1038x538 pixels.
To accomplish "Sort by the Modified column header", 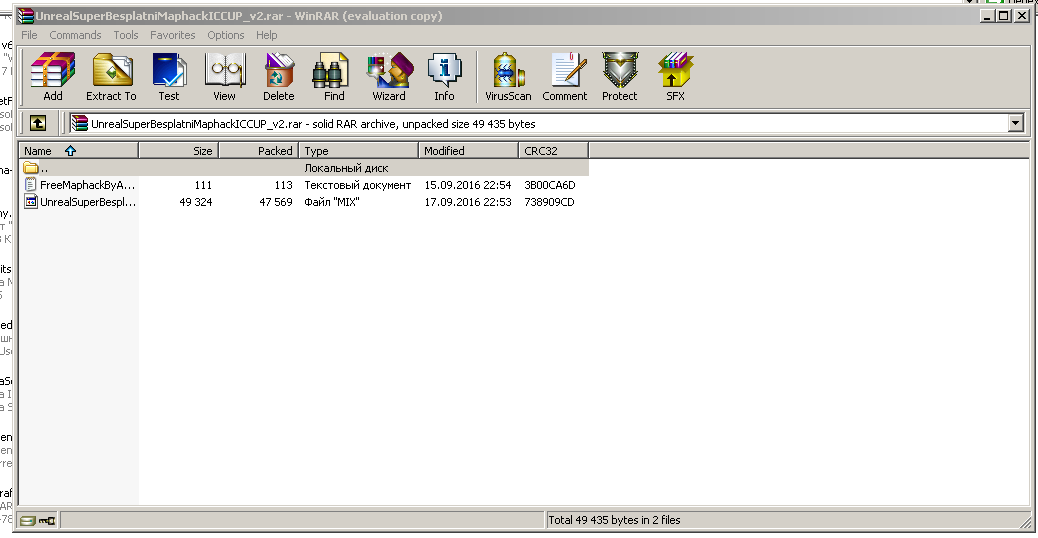I will [469, 151].
